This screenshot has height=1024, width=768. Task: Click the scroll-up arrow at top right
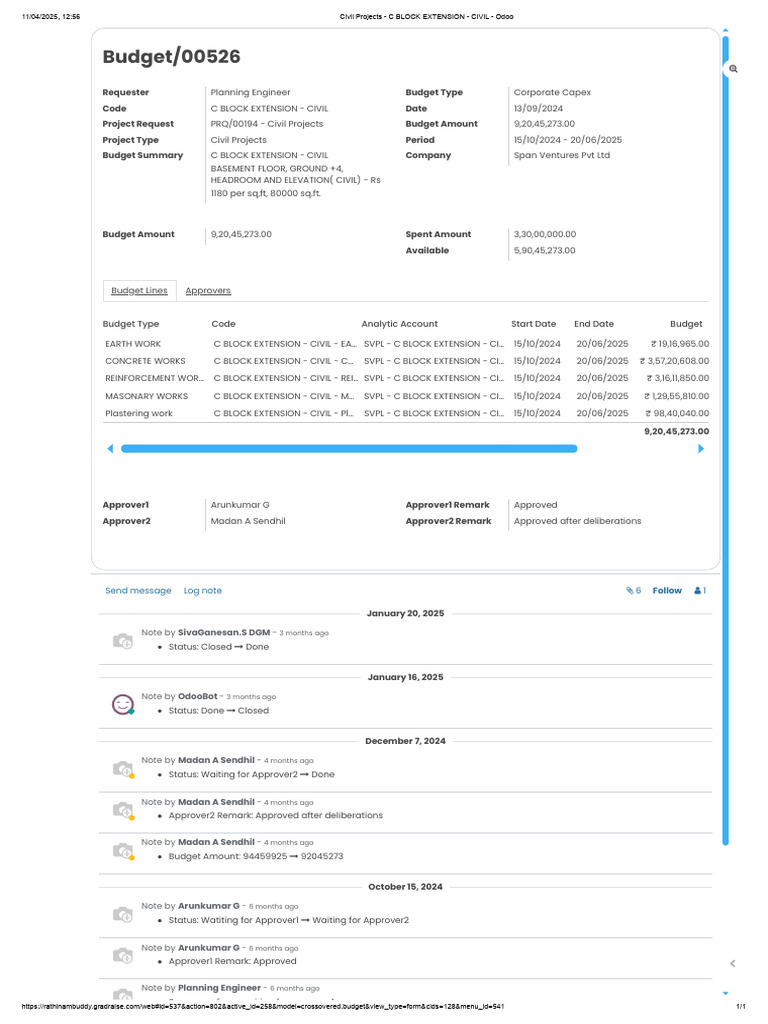click(726, 31)
